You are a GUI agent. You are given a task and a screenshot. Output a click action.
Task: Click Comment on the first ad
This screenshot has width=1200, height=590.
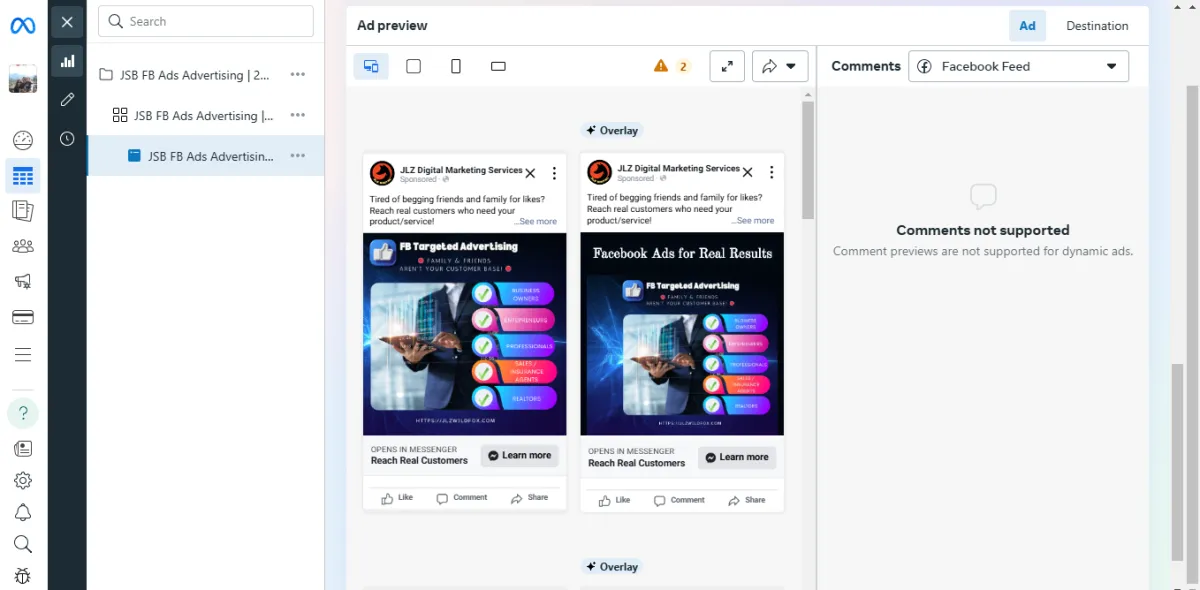(x=462, y=497)
